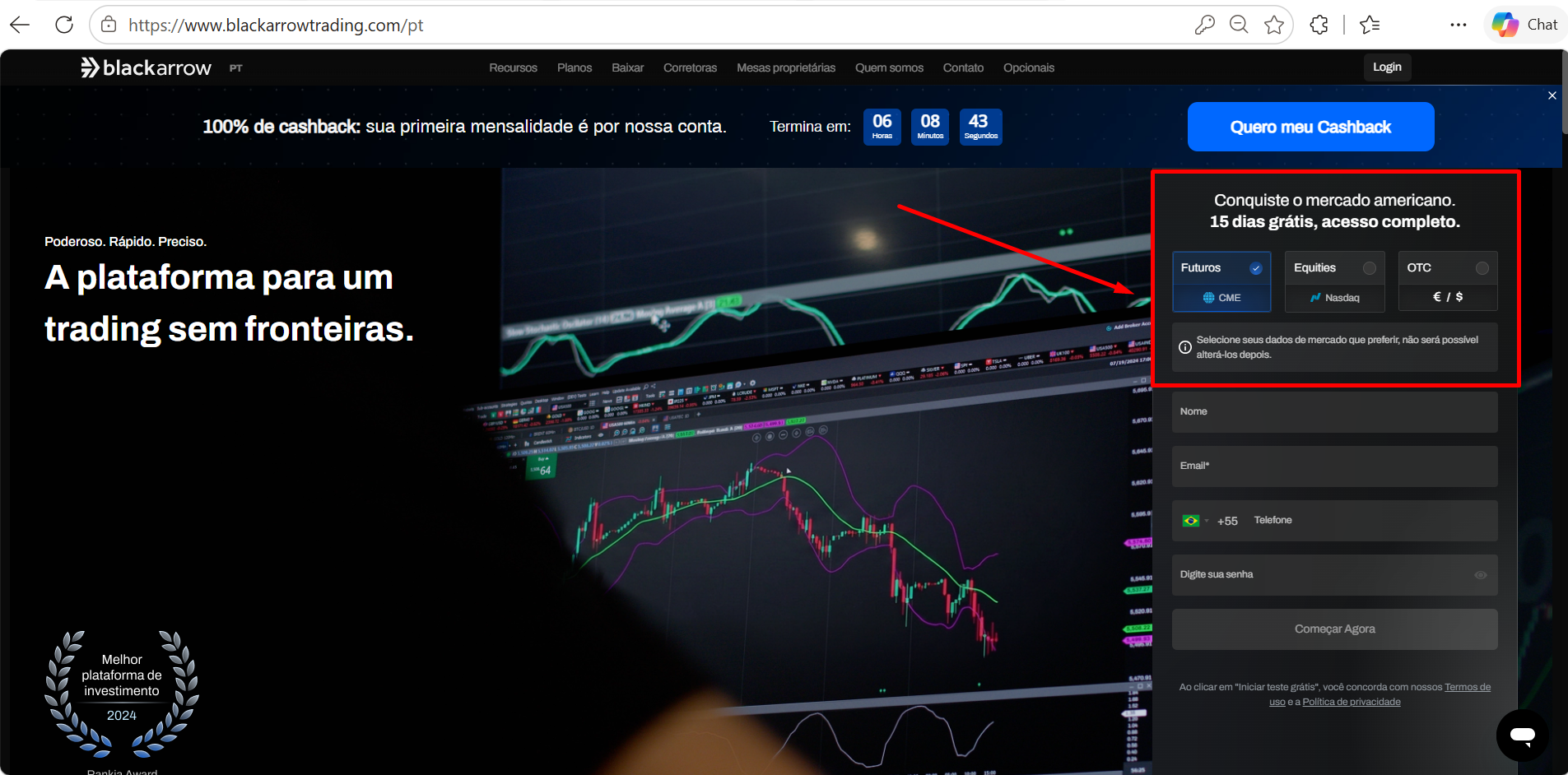Open the favorites list icon

pos(1370,25)
